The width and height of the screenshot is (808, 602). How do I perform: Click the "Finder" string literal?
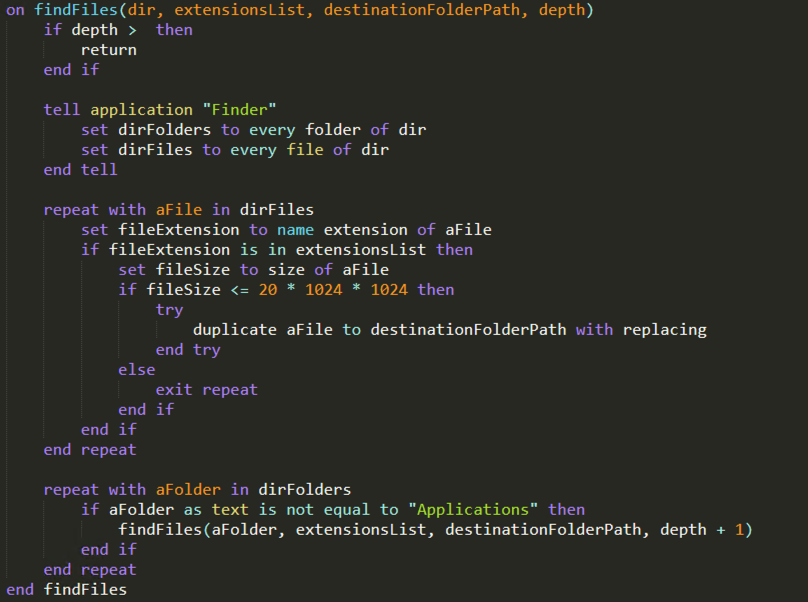click(x=240, y=110)
